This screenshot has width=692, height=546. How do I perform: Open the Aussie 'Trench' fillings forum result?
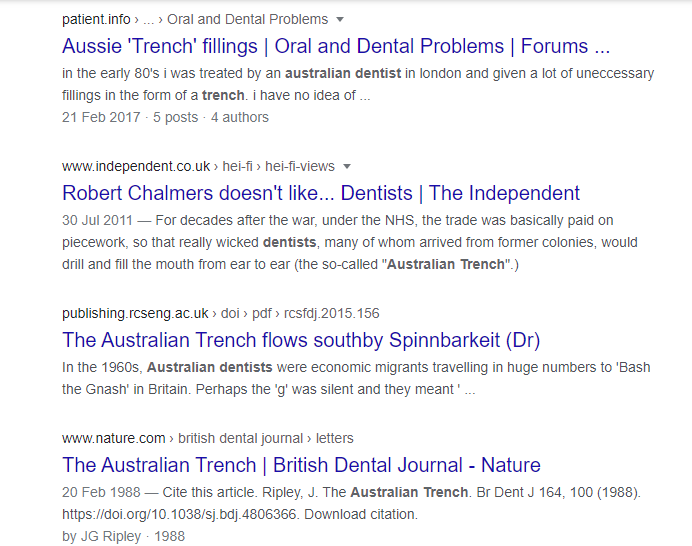(x=335, y=46)
